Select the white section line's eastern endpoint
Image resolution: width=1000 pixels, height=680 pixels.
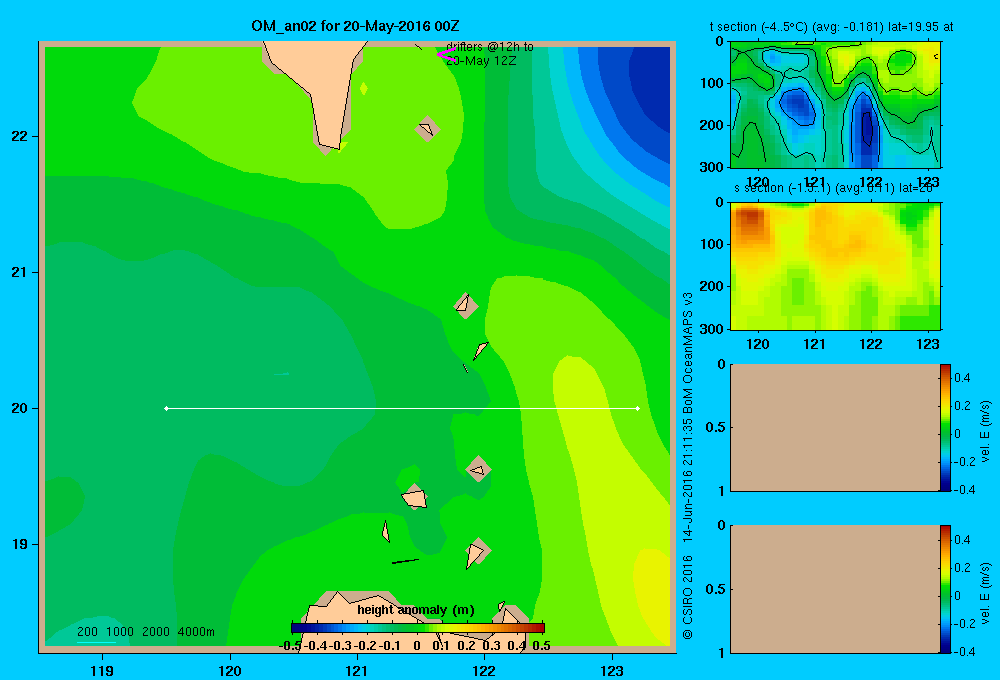[638, 408]
